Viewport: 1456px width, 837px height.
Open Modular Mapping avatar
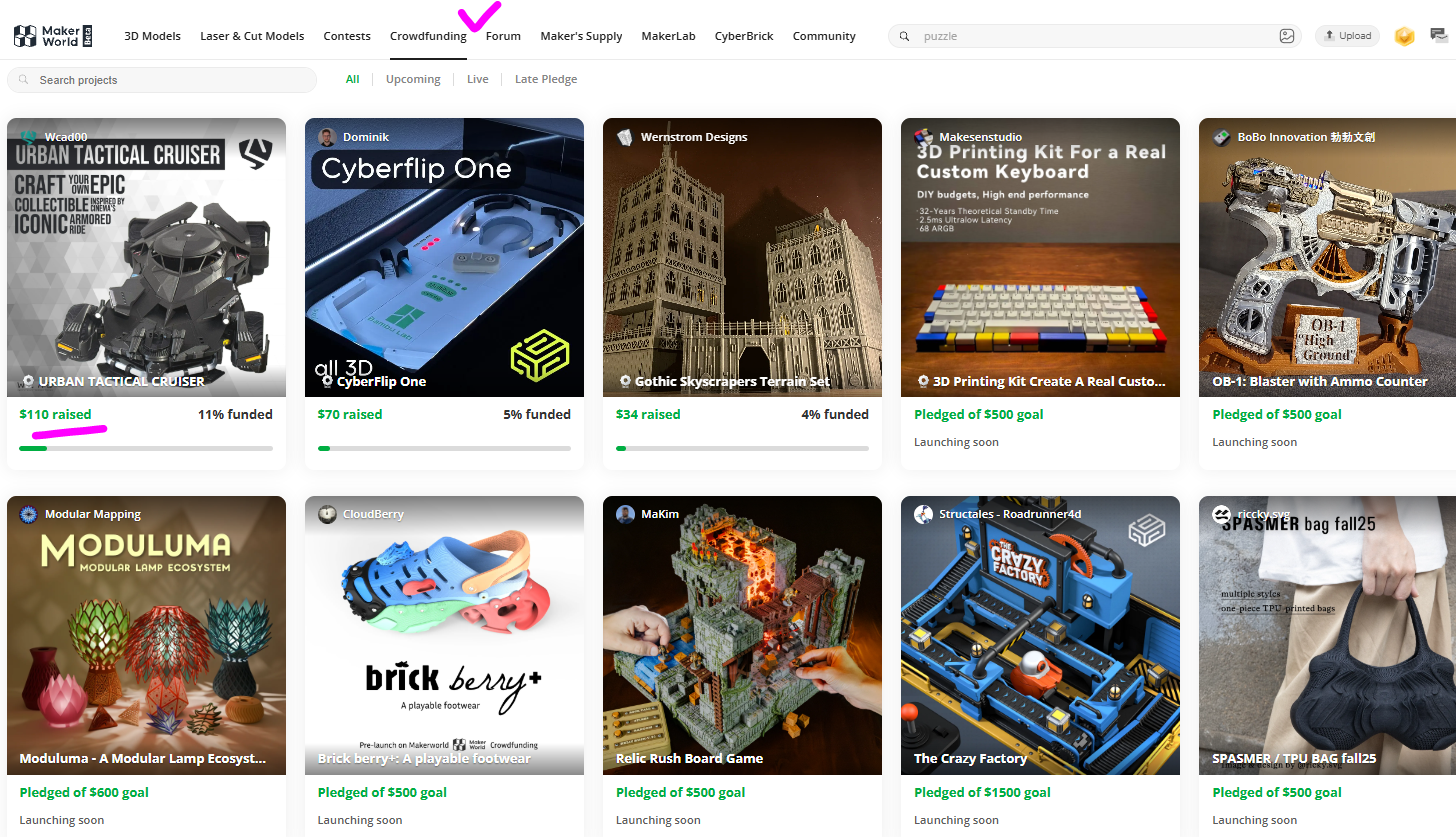tap(28, 514)
